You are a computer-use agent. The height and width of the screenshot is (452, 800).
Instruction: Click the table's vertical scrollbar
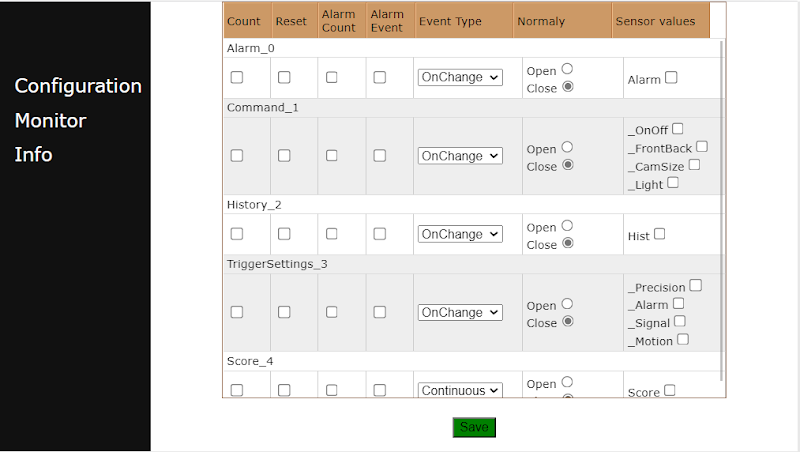pos(721,210)
